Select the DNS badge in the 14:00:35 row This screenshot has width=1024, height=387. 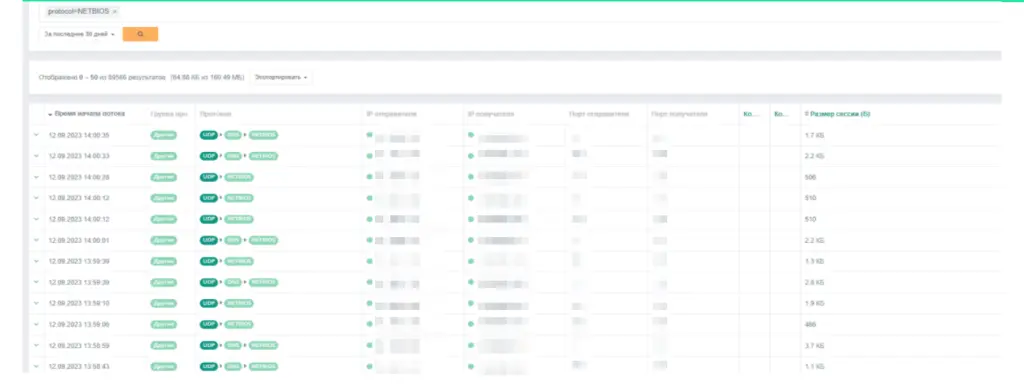point(233,135)
